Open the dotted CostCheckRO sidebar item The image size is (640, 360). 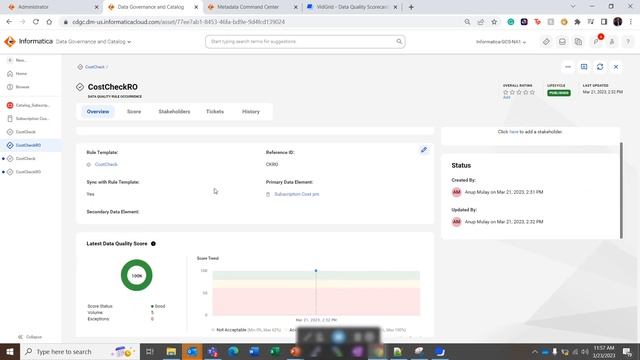point(24,172)
